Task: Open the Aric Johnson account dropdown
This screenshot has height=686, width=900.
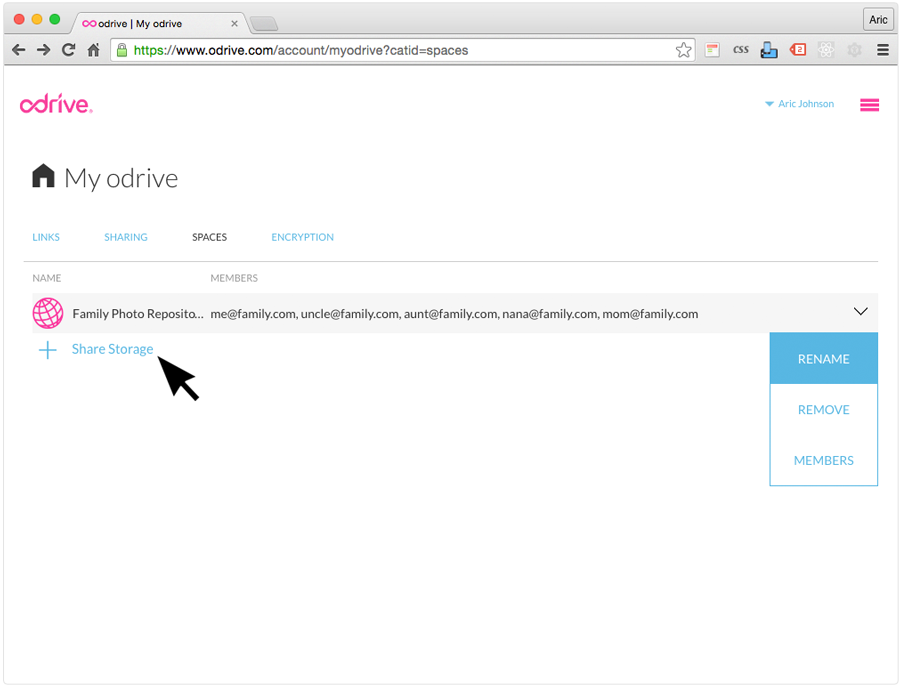Action: [800, 104]
